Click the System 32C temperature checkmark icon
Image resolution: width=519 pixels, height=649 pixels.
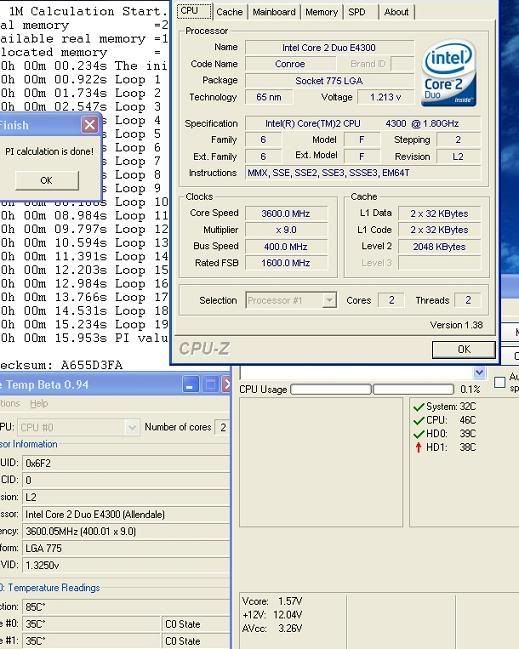pyautogui.click(x=418, y=407)
